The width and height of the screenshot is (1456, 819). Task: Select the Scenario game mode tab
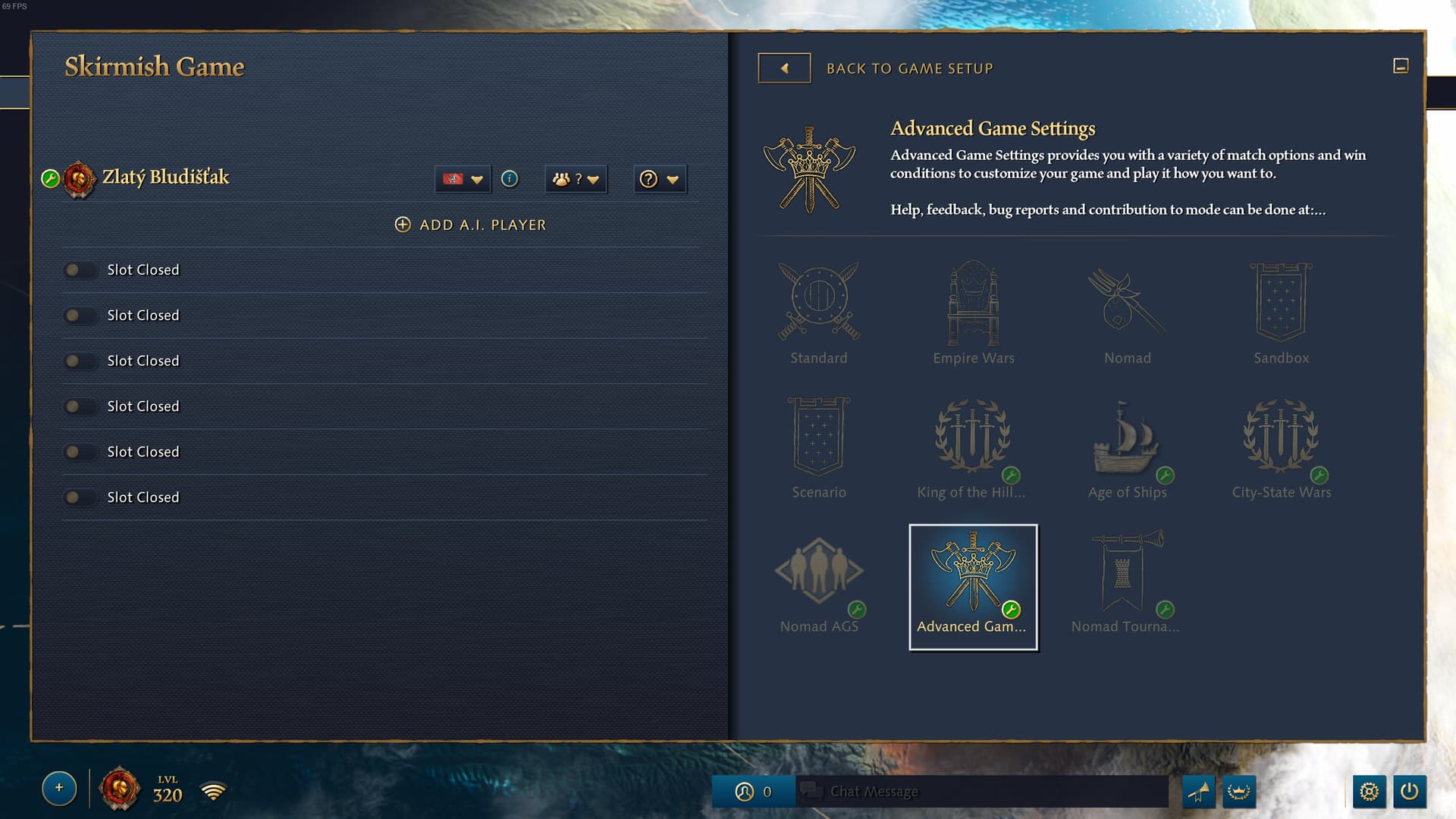pyautogui.click(x=818, y=445)
